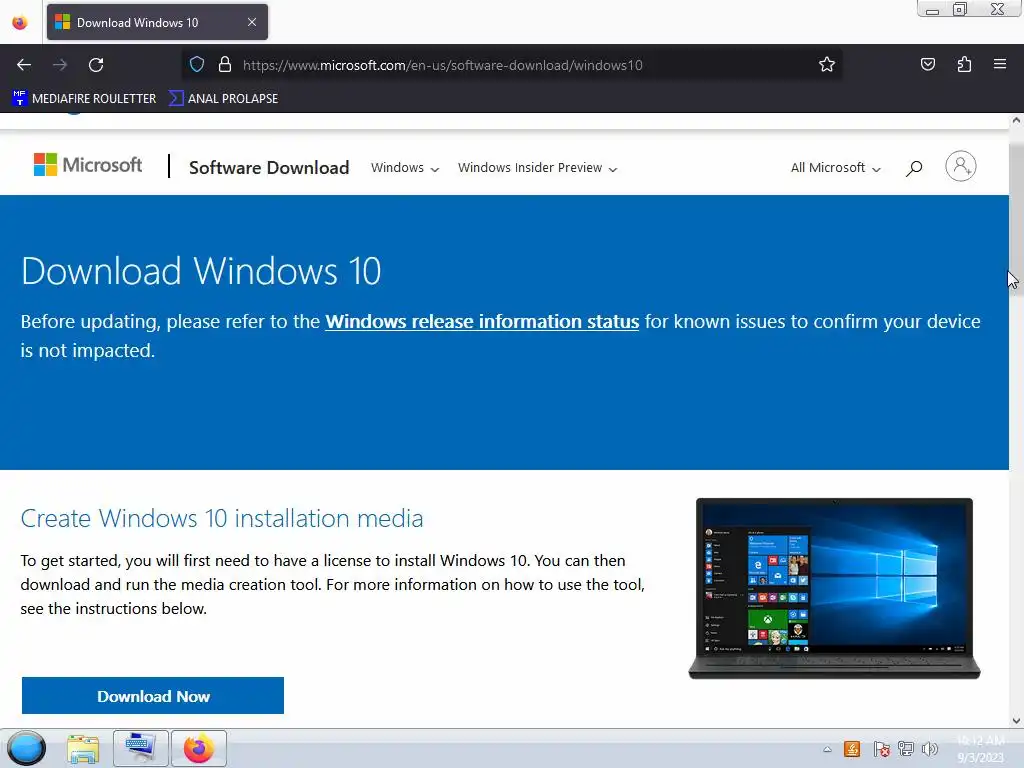Open the Firefox application hamburger menu

(1000, 64)
